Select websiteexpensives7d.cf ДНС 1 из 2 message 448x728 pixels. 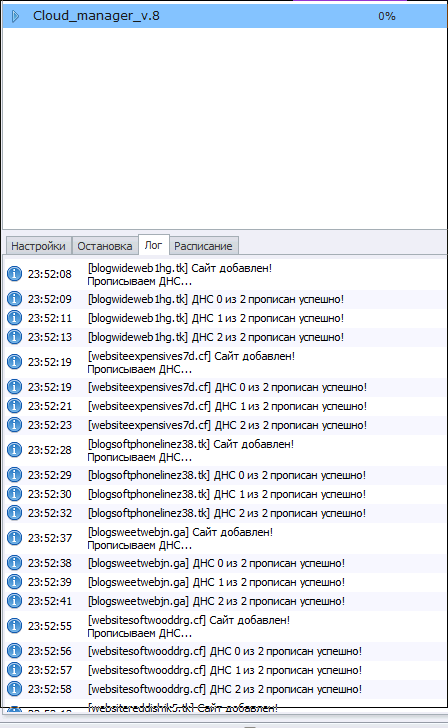(227, 406)
